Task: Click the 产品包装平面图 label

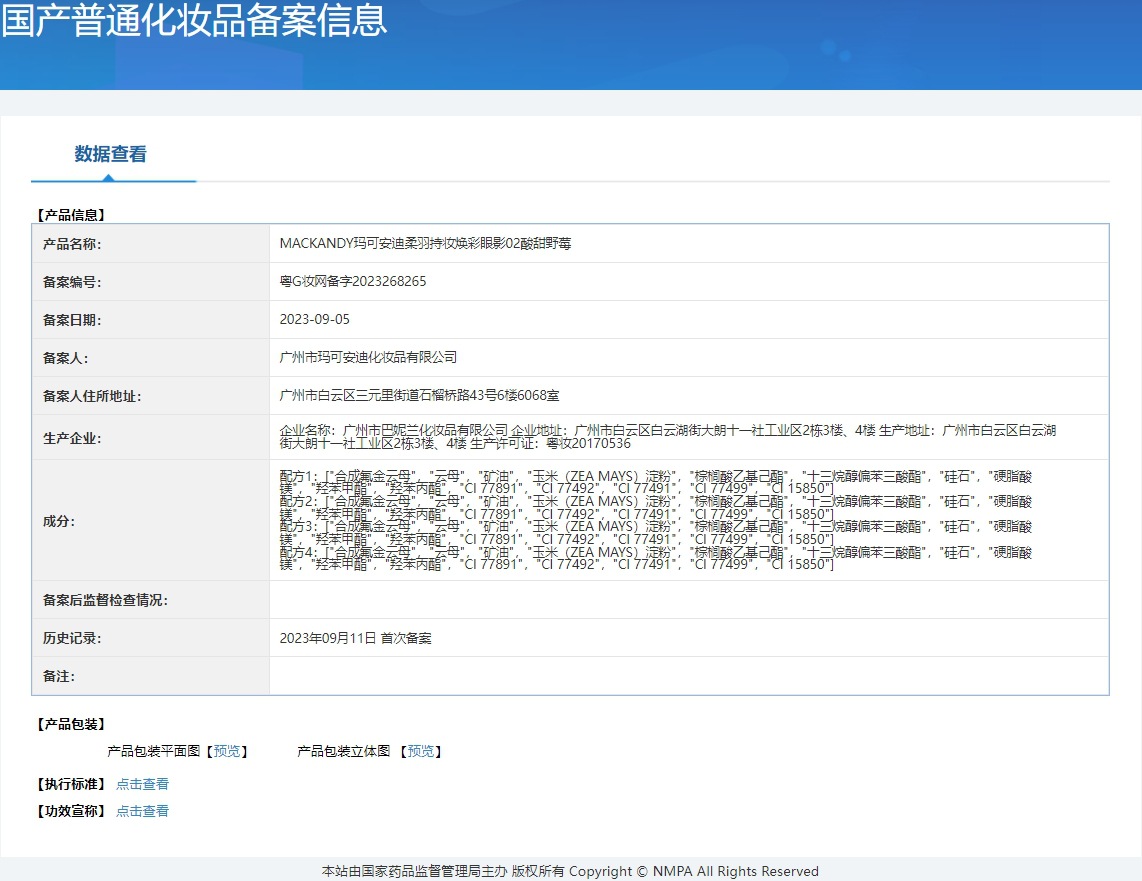Action: click(154, 751)
